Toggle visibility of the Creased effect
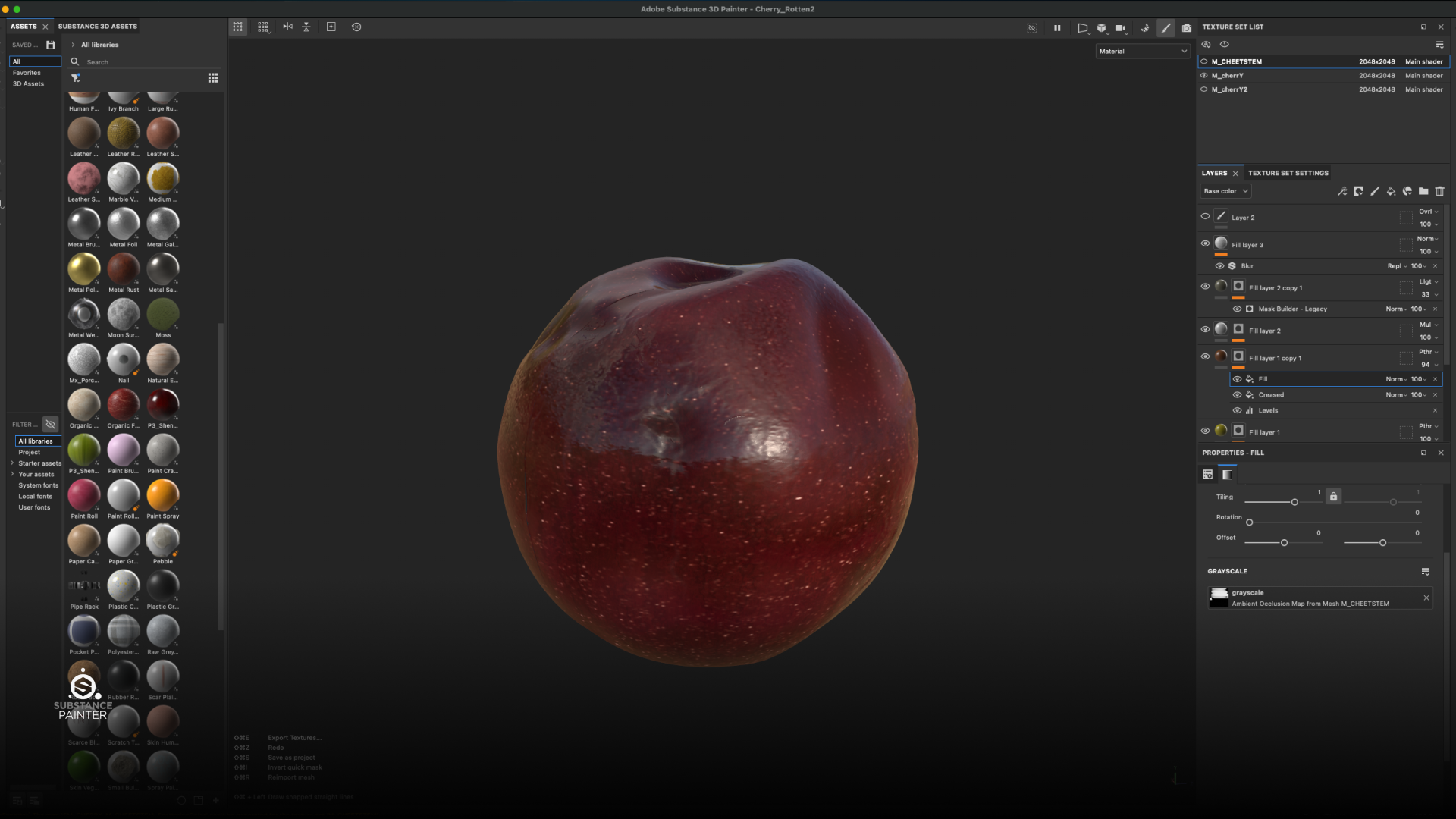Image resolution: width=1456 pixels, height=819 pixels. click(1238, 395)
